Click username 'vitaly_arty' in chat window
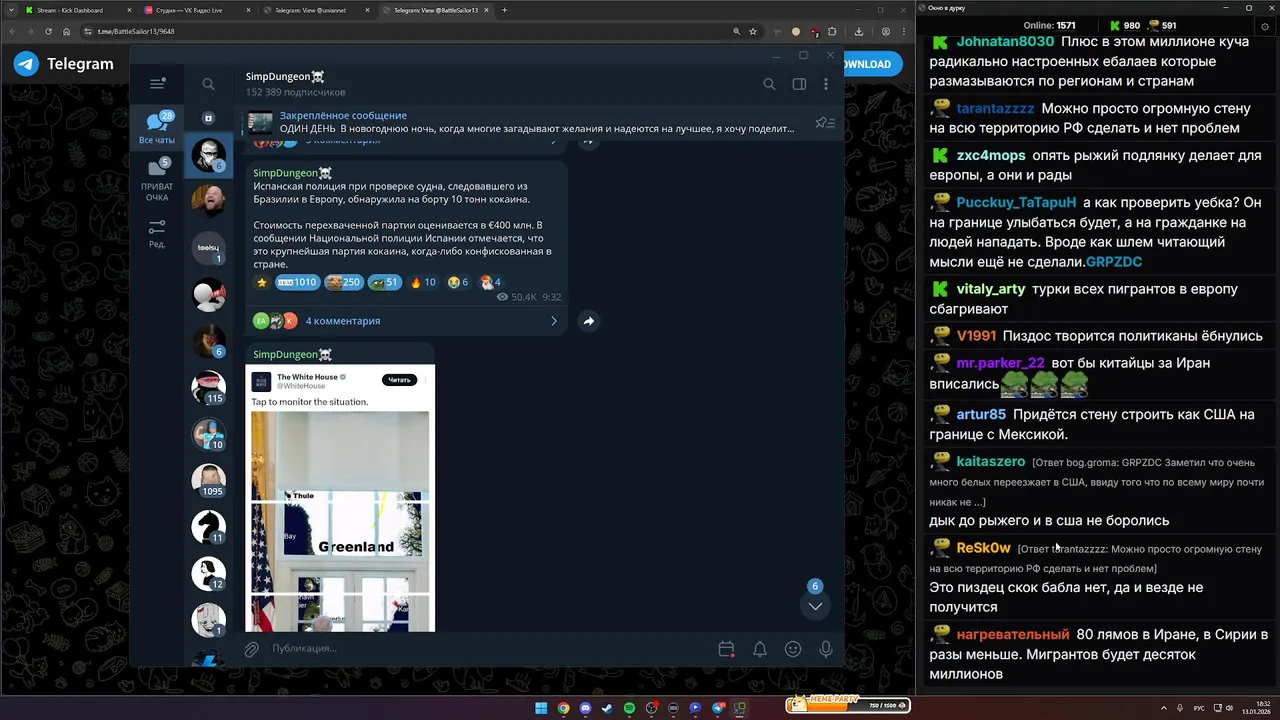The image size is (1280, 720). point(991,289)
